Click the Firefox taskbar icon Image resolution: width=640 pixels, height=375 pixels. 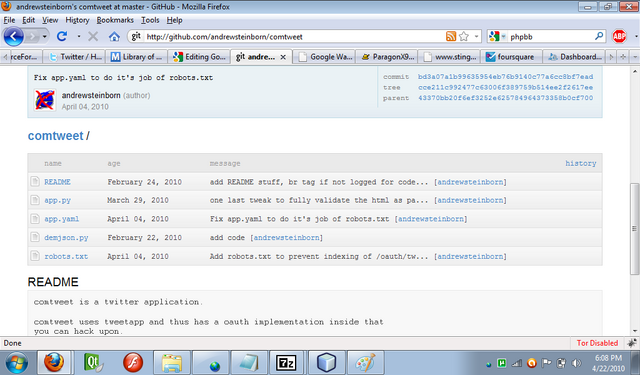(x=54, y=362)
